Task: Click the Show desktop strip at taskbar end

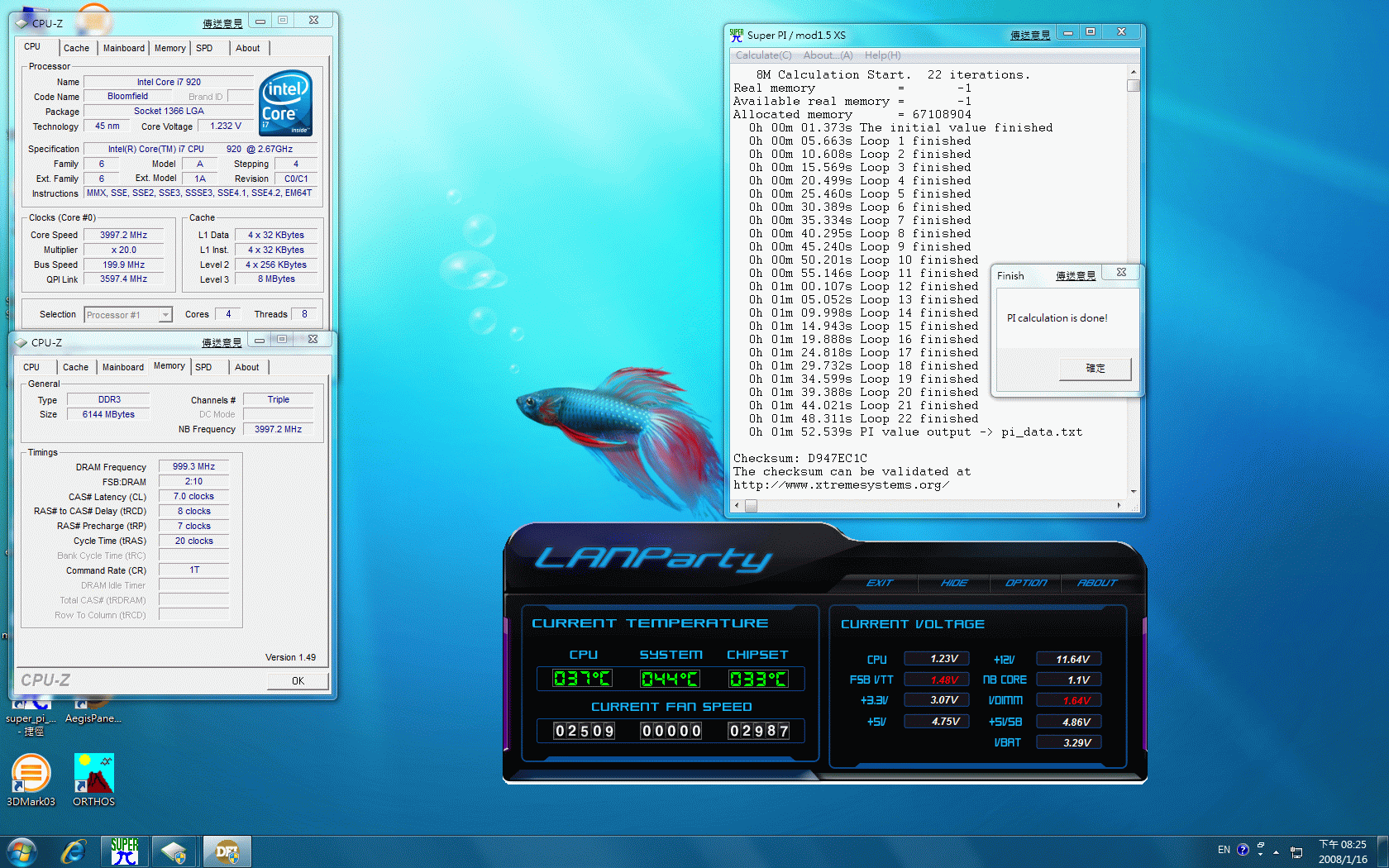Action: [1382, 851]
